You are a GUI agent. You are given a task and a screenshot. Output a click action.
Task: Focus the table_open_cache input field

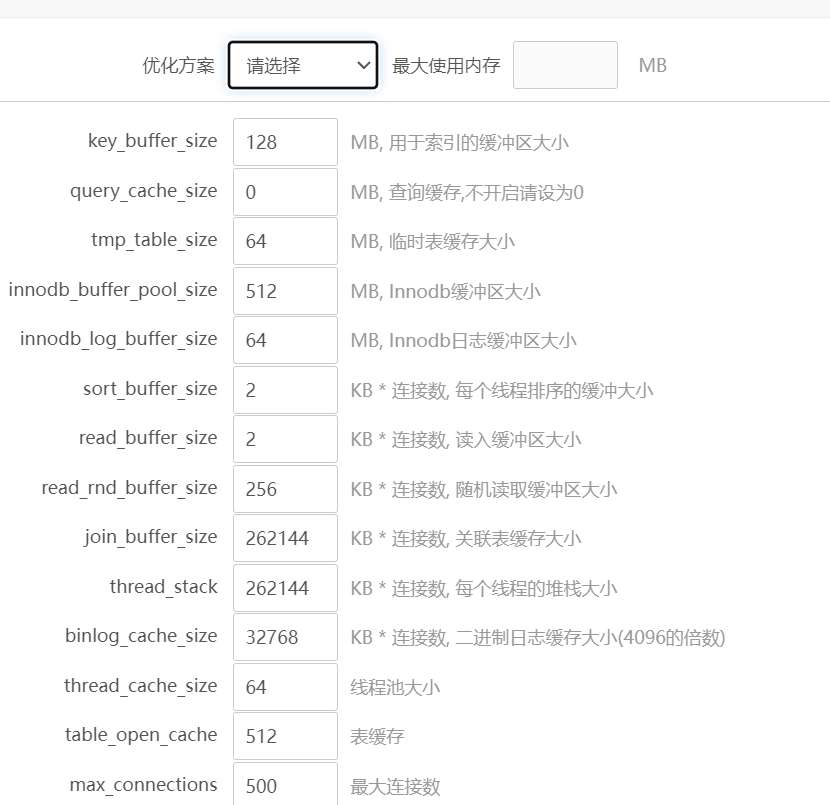[x=285, y=736]
